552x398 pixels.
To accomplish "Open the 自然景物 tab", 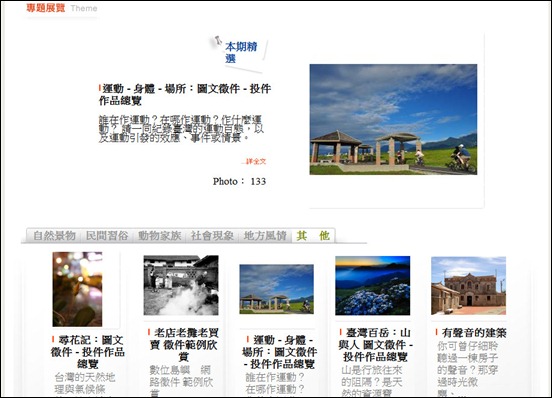I will coord(55,235).
